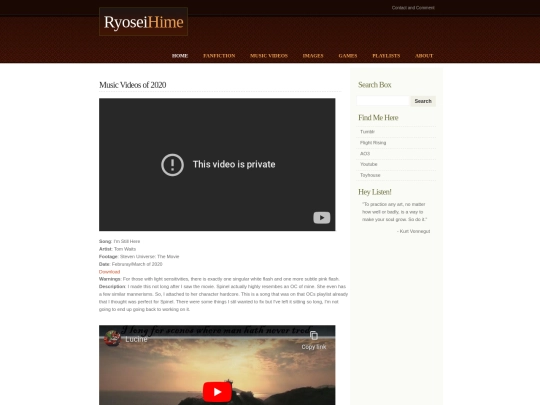
Task: Click the channel avatar on Lucine video
Action: [112, 339]
